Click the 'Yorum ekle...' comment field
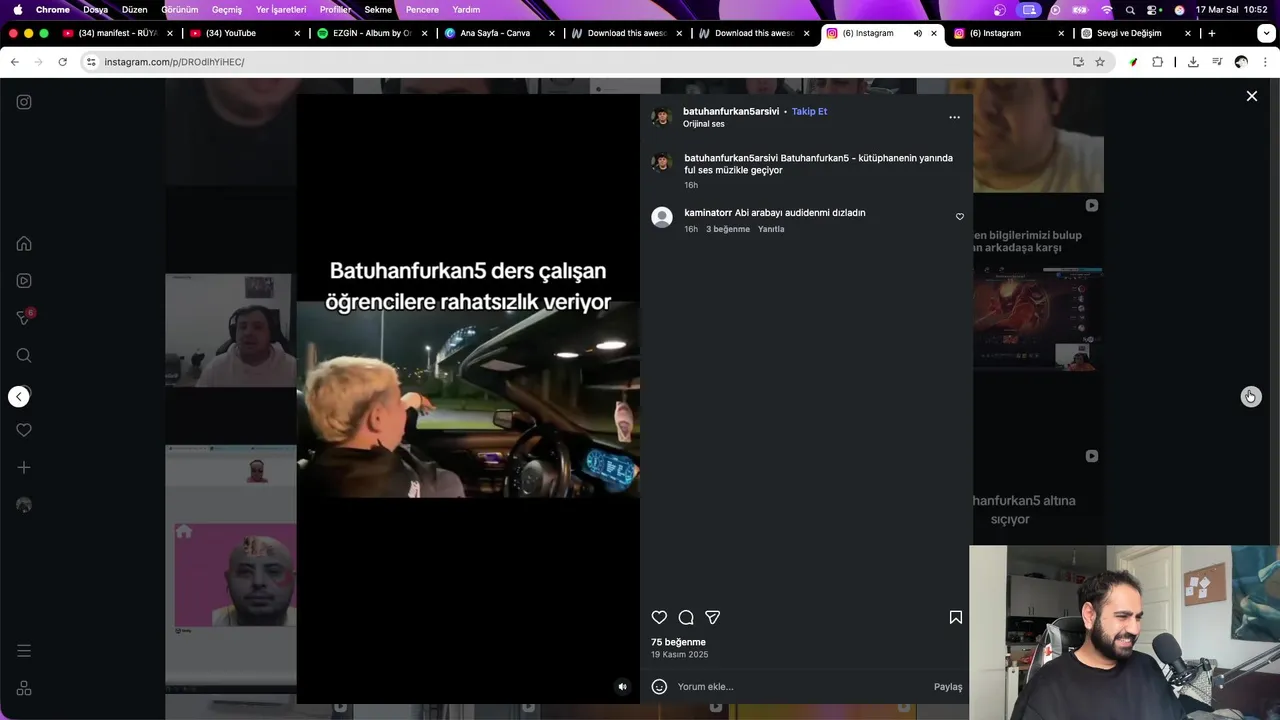 click(x=800, y=687)
